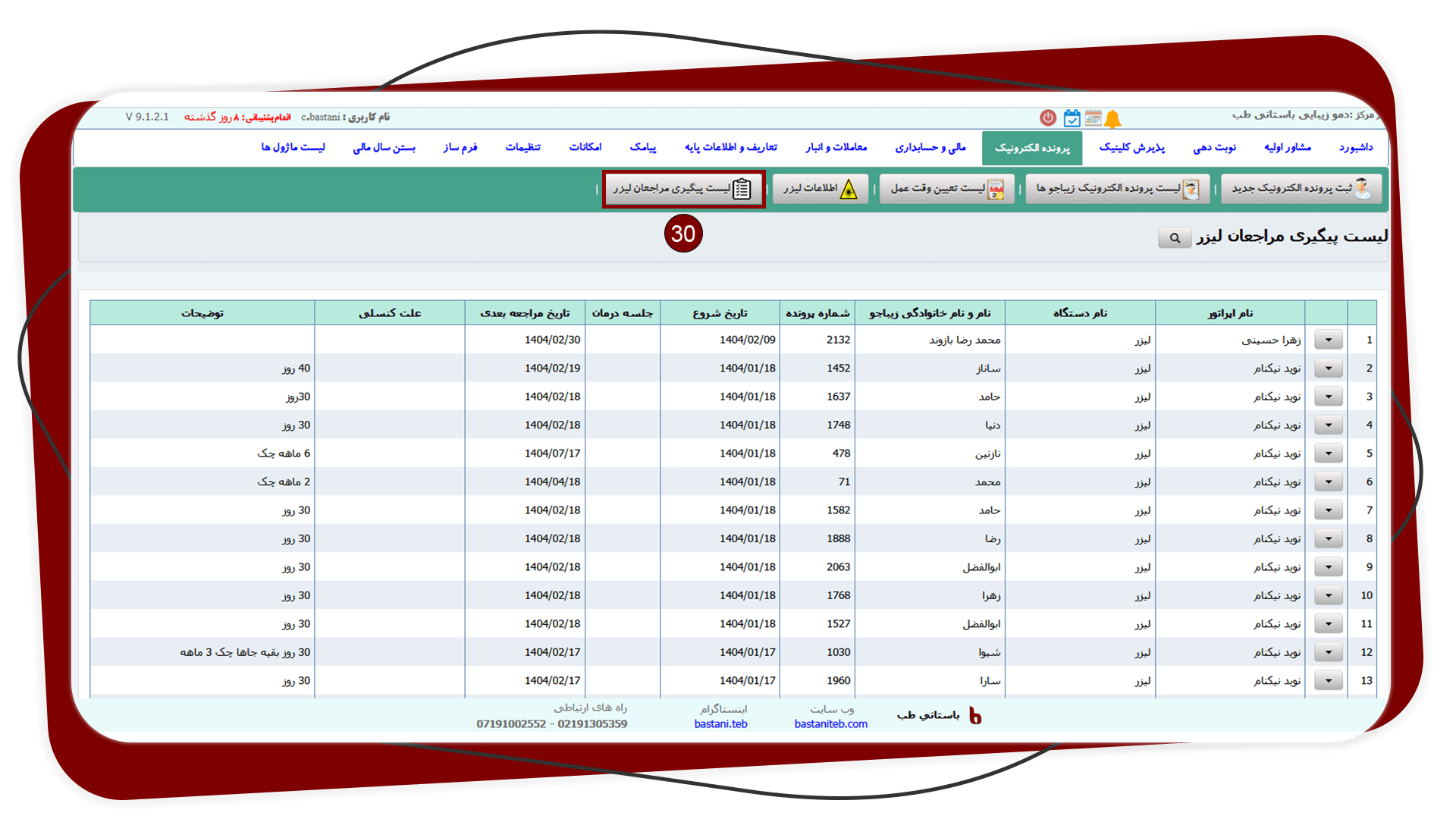Open فرم ساز menu item
Viewport: 1456px width, 819px height.
460,147
